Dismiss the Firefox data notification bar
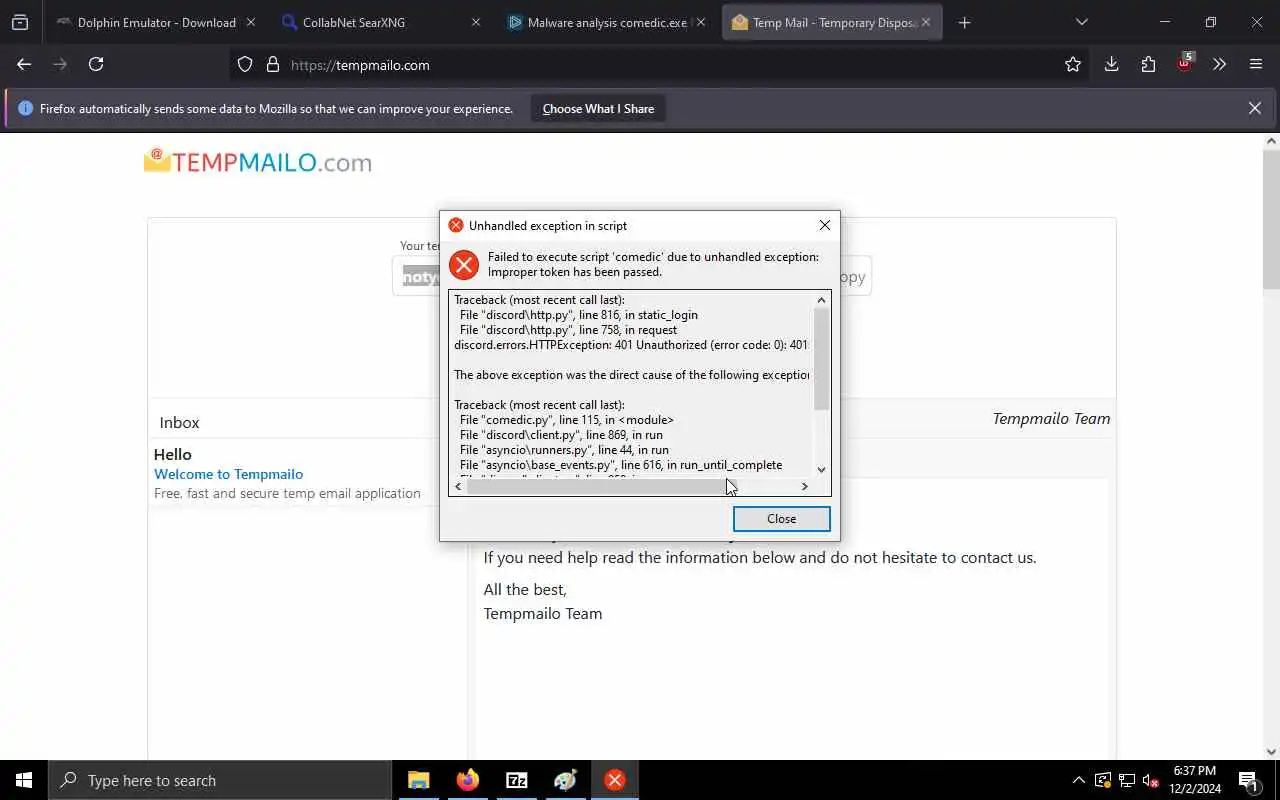 (1254, 108)
